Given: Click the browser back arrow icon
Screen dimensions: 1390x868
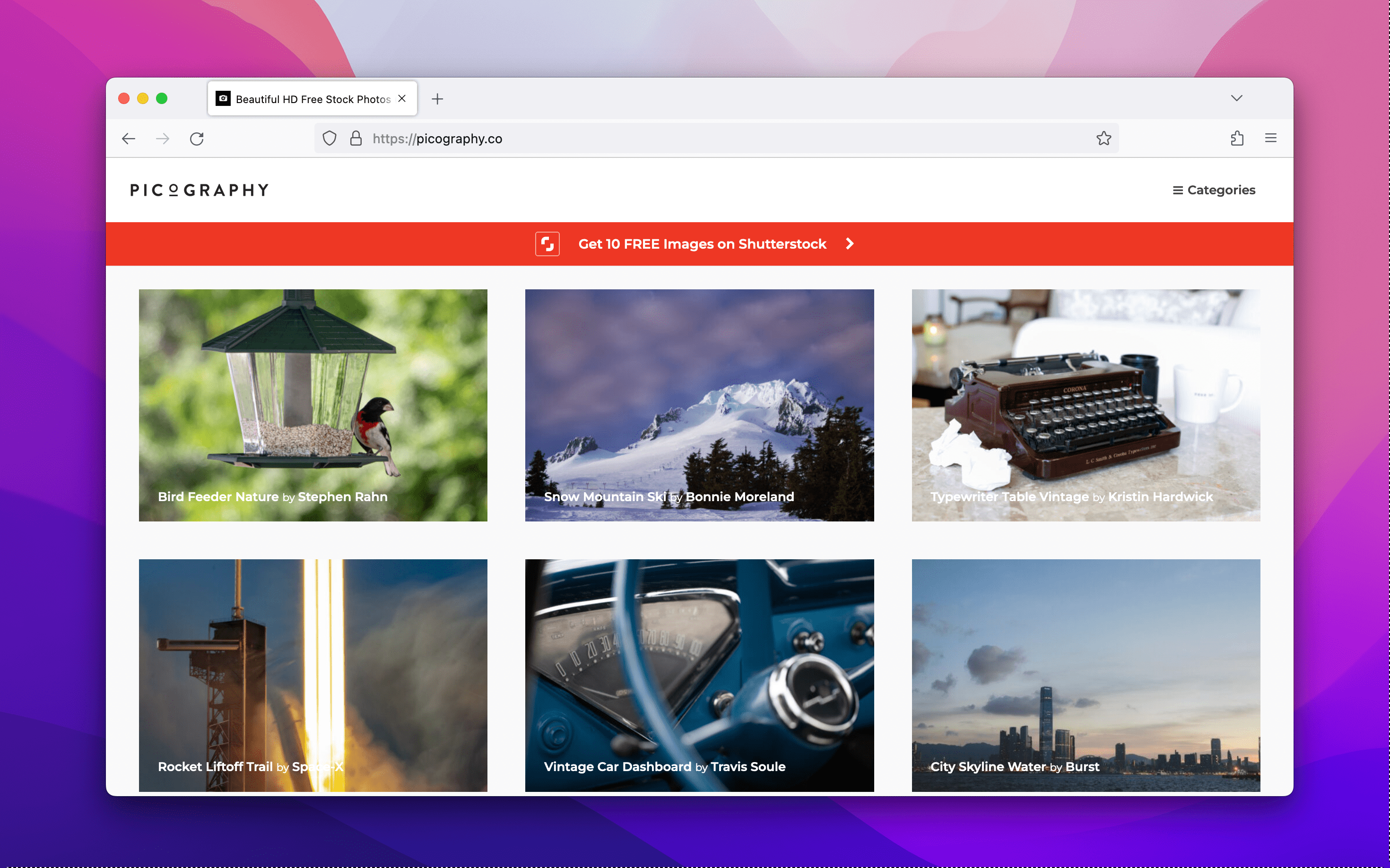Looking at the screenshot, I should (128, 139).
